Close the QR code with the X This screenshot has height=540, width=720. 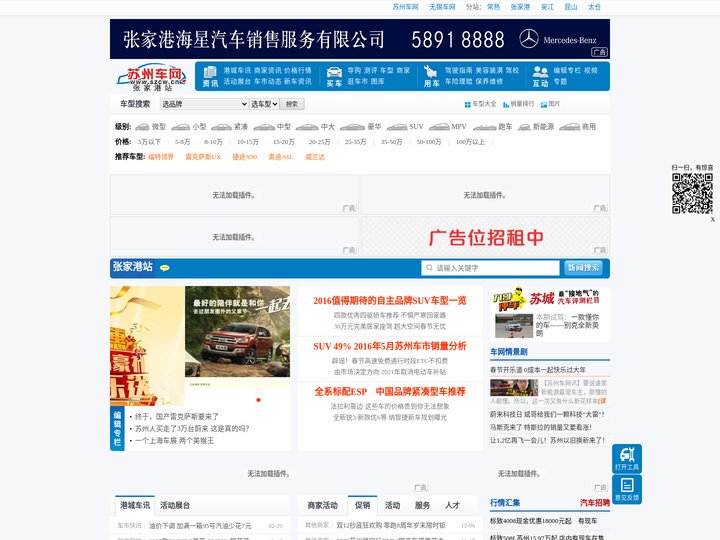[x=712, y=219]
